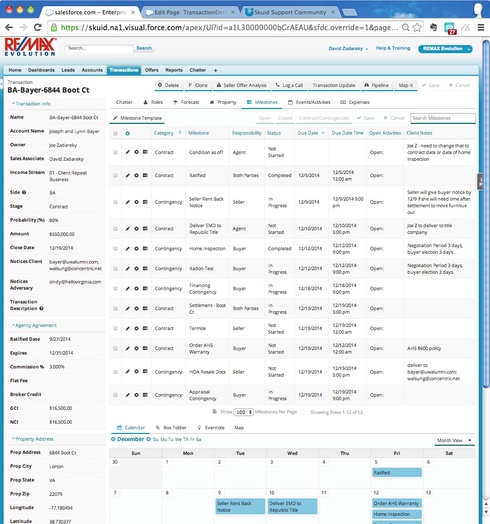This screenshot has width=490, height=524.
Task: Open the Transactions navigation tab
Action: point(124,70)
